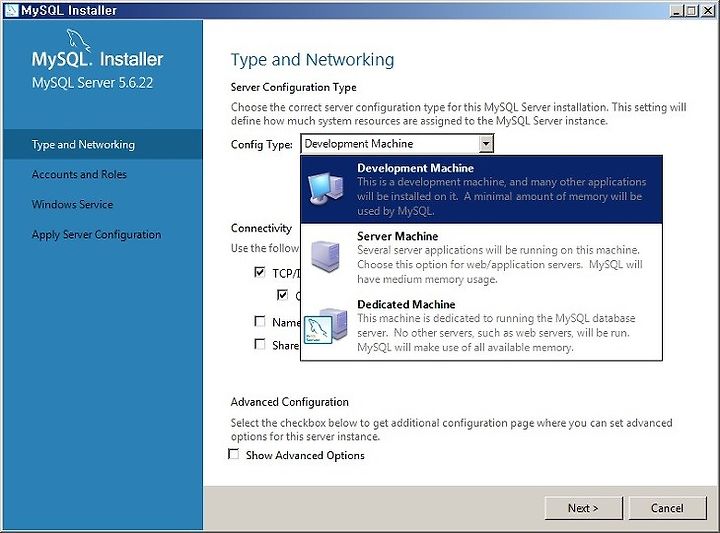Click the Server Configuration Type heading

[x=293, y=87]
